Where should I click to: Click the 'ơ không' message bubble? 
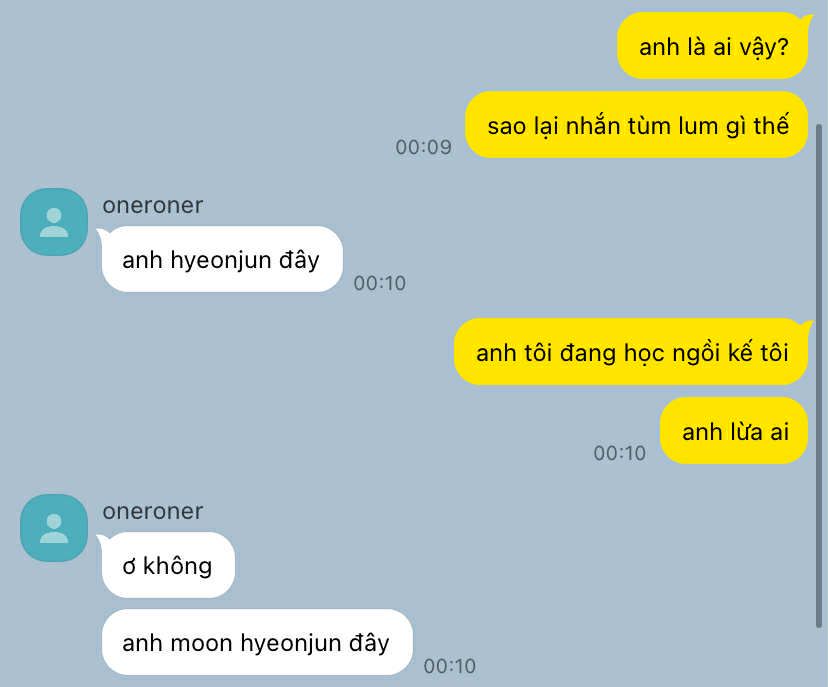coord(168,565)
